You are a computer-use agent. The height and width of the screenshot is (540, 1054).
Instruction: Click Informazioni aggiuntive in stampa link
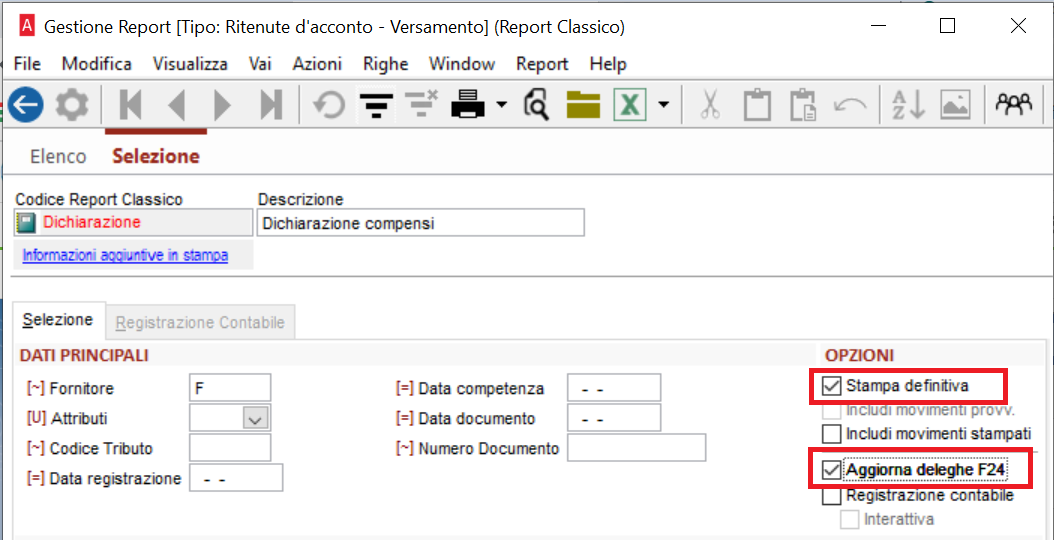[126, 256]
